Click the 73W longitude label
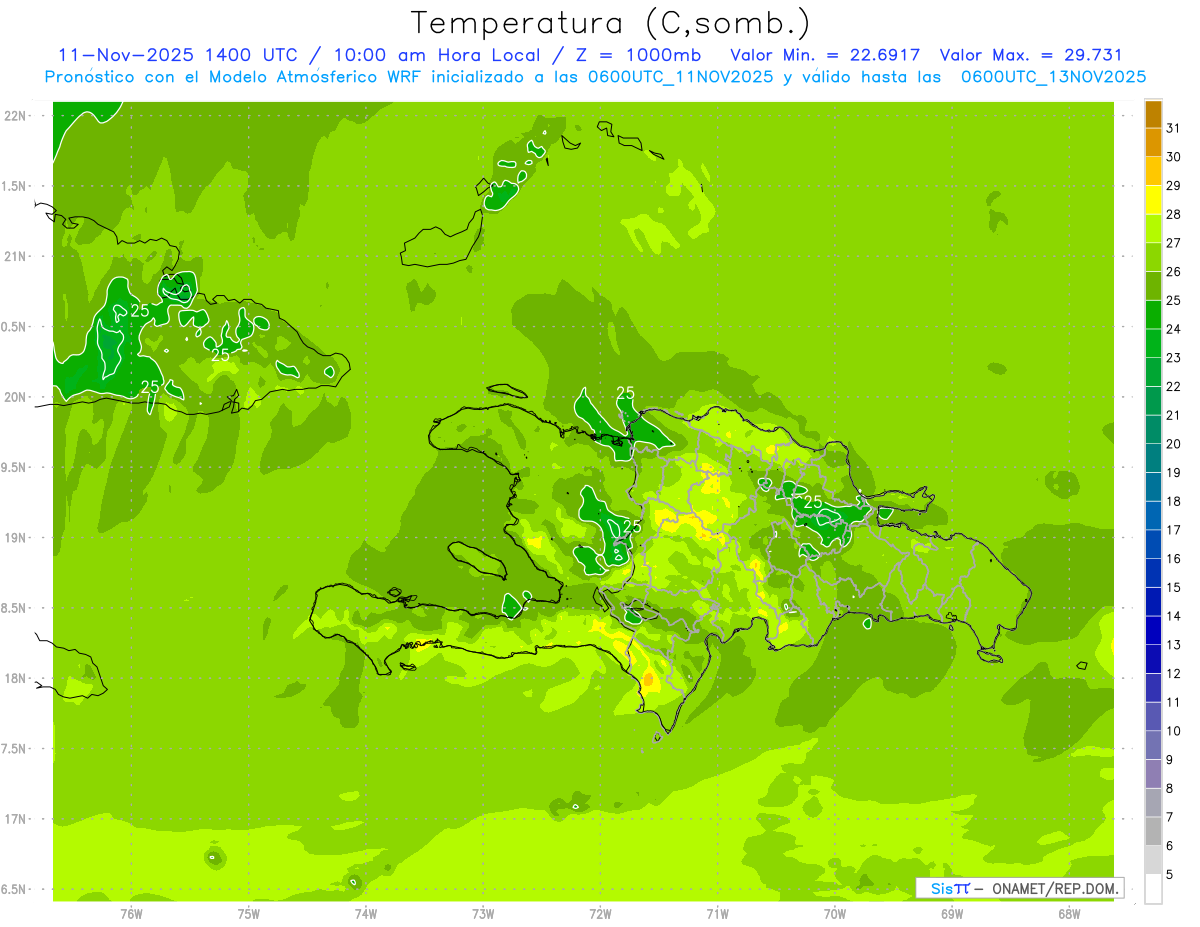The width and height of the screenshot is (1200, 927). click(483, 913)
